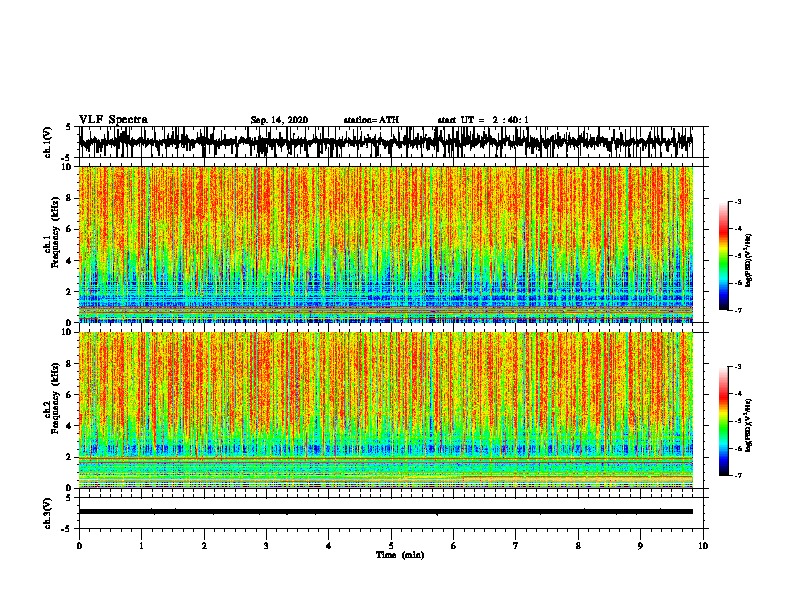Click the ch.2 spectrogram lower color bar
The width and height of the screenshot is (792, 612).
[x=723, y=421]
